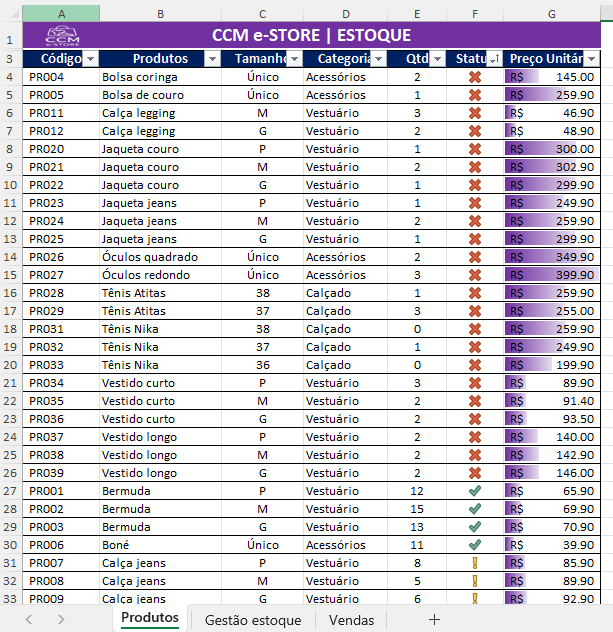Click the select-all corner triangle
Image resolution: width=613 pixels, height=632 pixels.
point(15,15)
